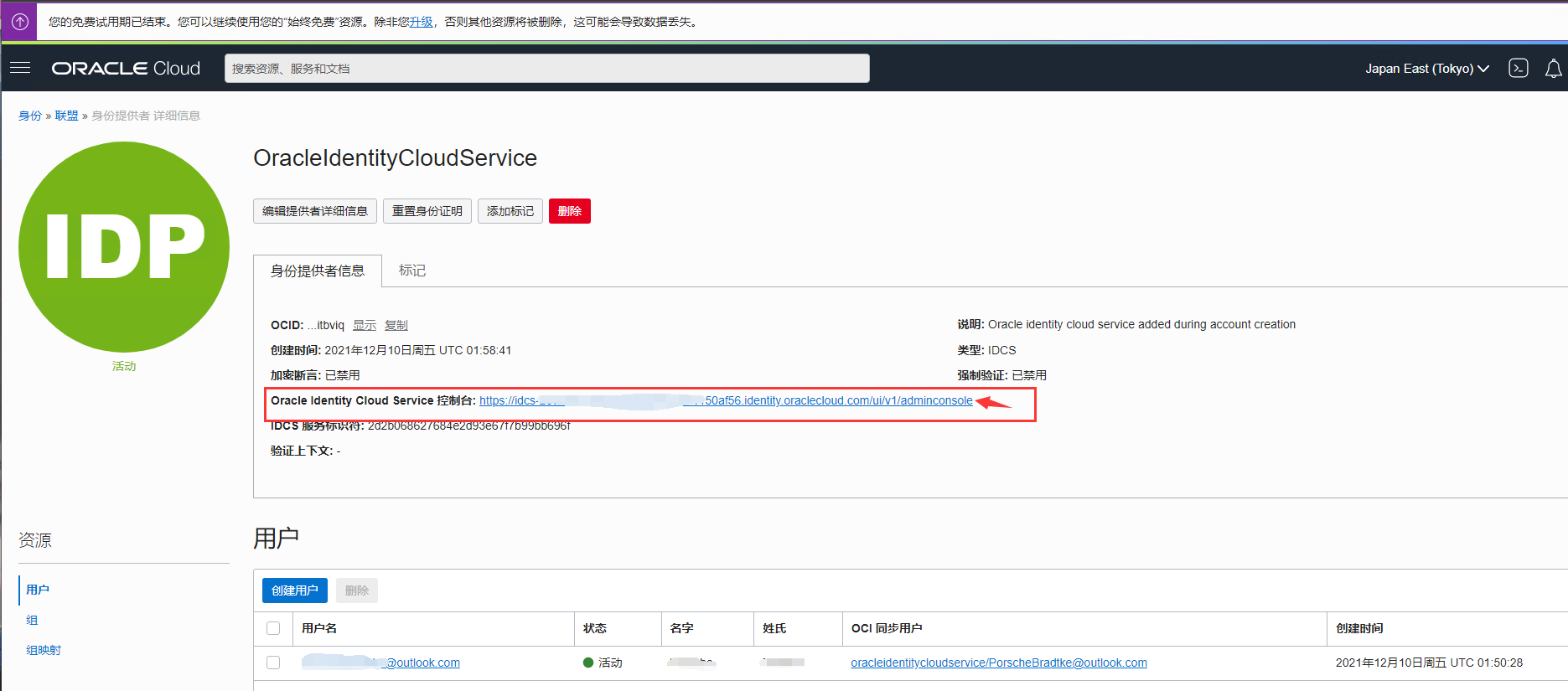Image resolution: width=1568 pixels, height=691 pixels.
Task: Click the upgrade arrow icon in banner
Action: pos(19,22)
